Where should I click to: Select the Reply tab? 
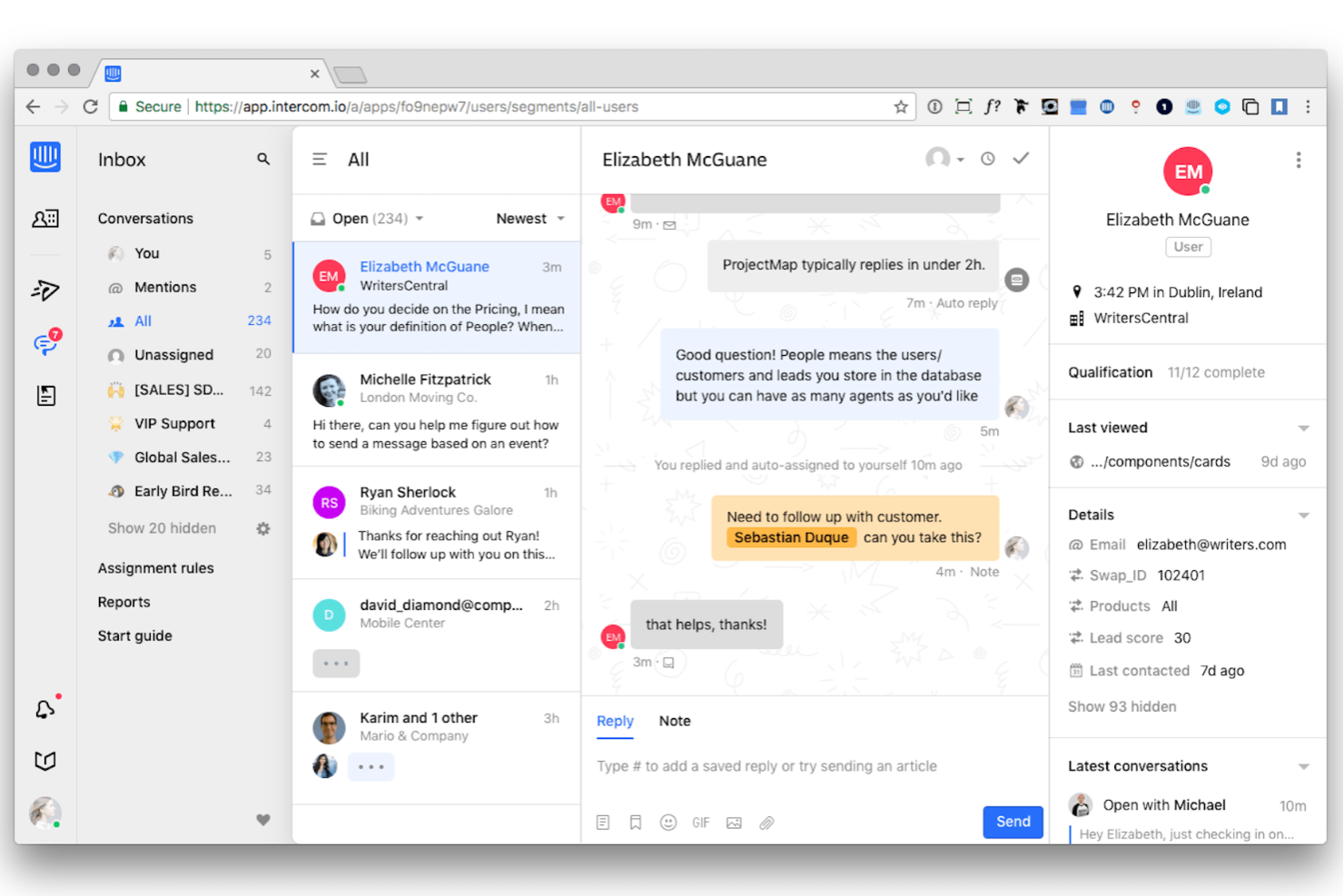coord(615,721)
